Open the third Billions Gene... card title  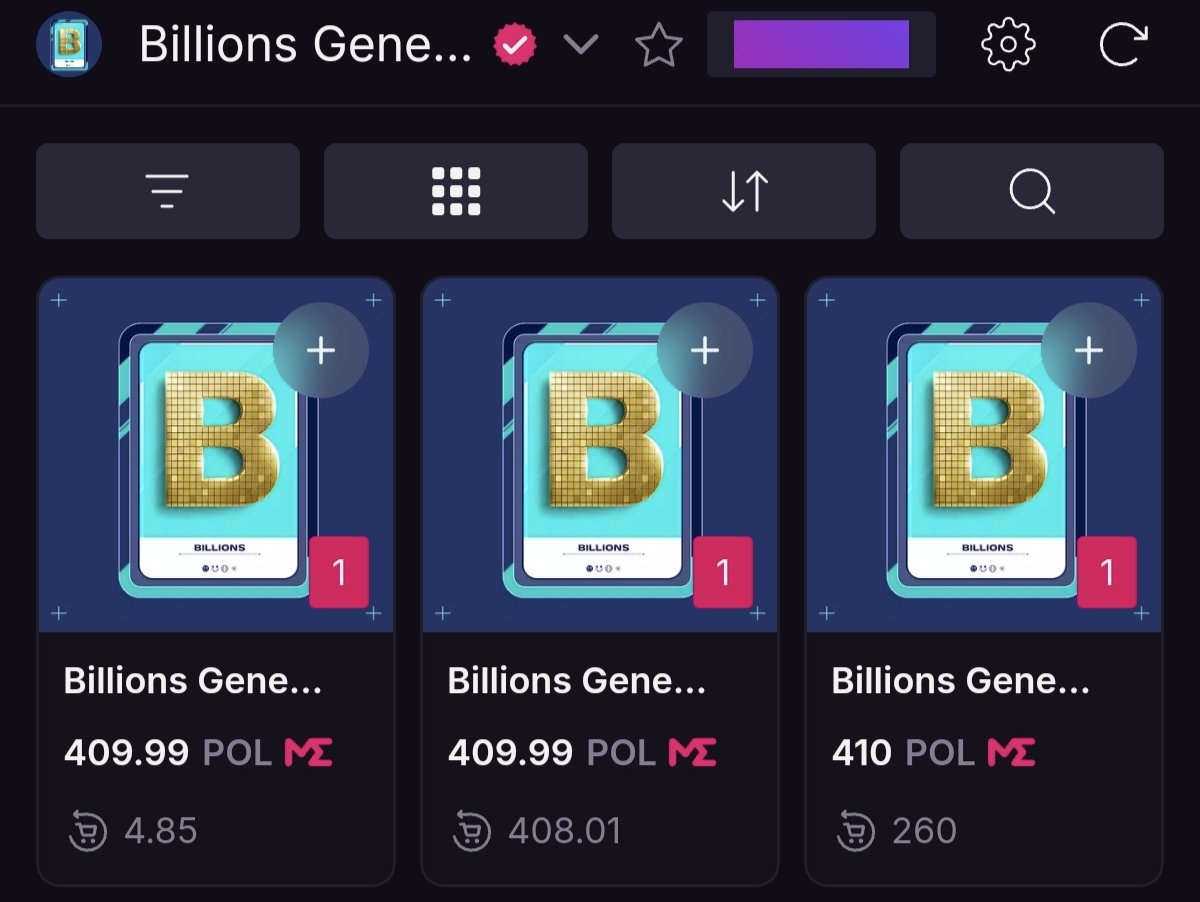coord(961,681)
